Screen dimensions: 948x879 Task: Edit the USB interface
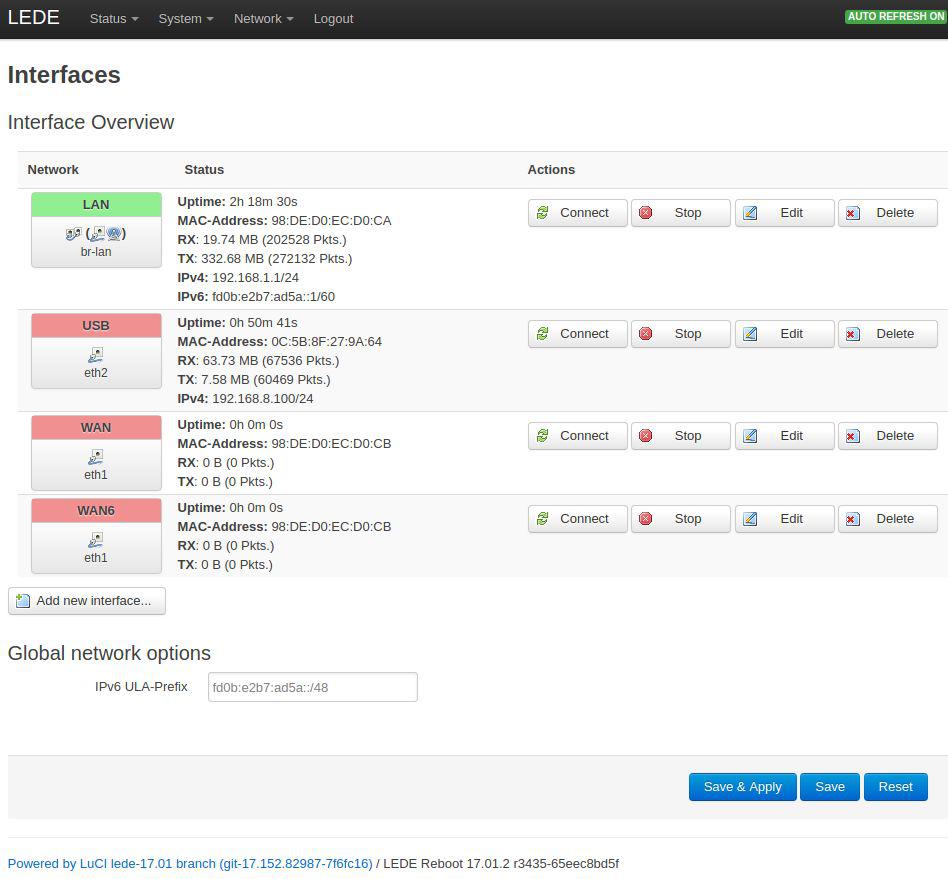click(785, 334)
